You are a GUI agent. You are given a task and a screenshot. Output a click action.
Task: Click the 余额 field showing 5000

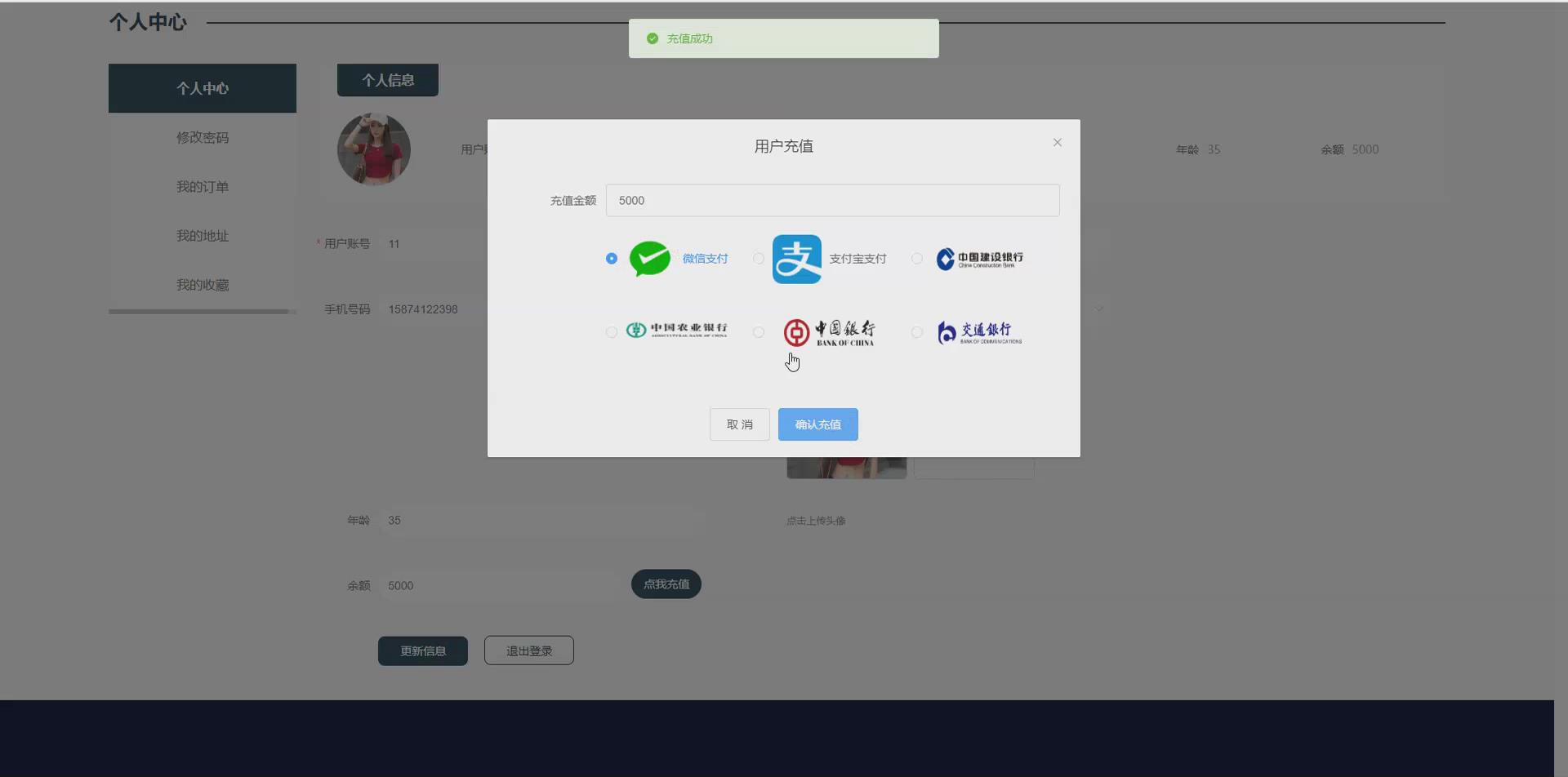[x=501, y=585]
